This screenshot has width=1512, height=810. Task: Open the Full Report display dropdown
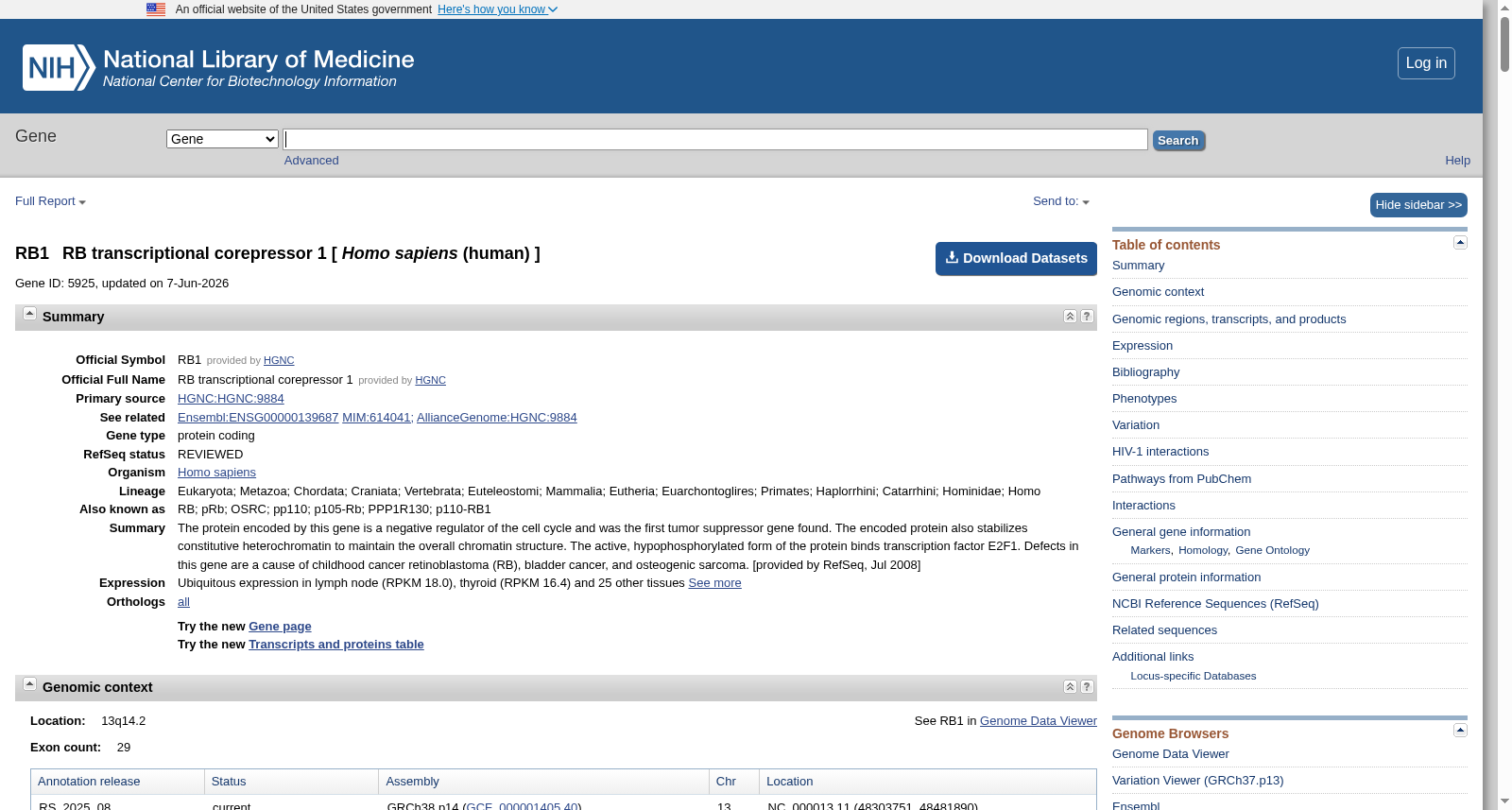(x=50, y=201)
